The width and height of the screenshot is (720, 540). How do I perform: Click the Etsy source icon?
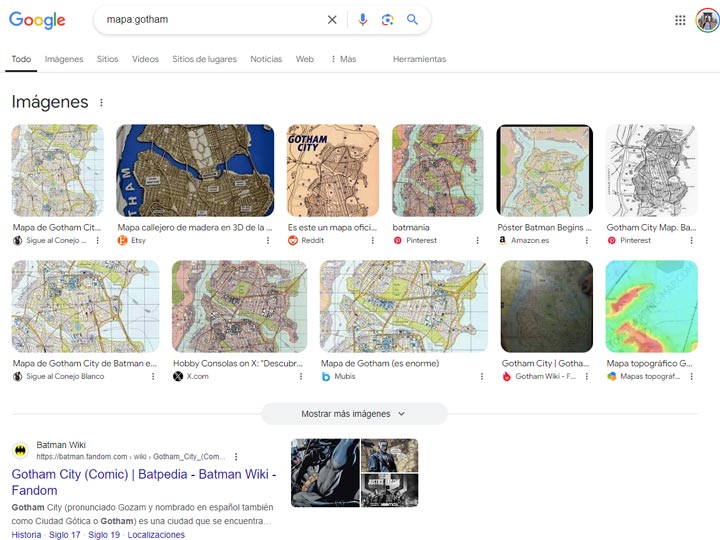coord(123,240)
